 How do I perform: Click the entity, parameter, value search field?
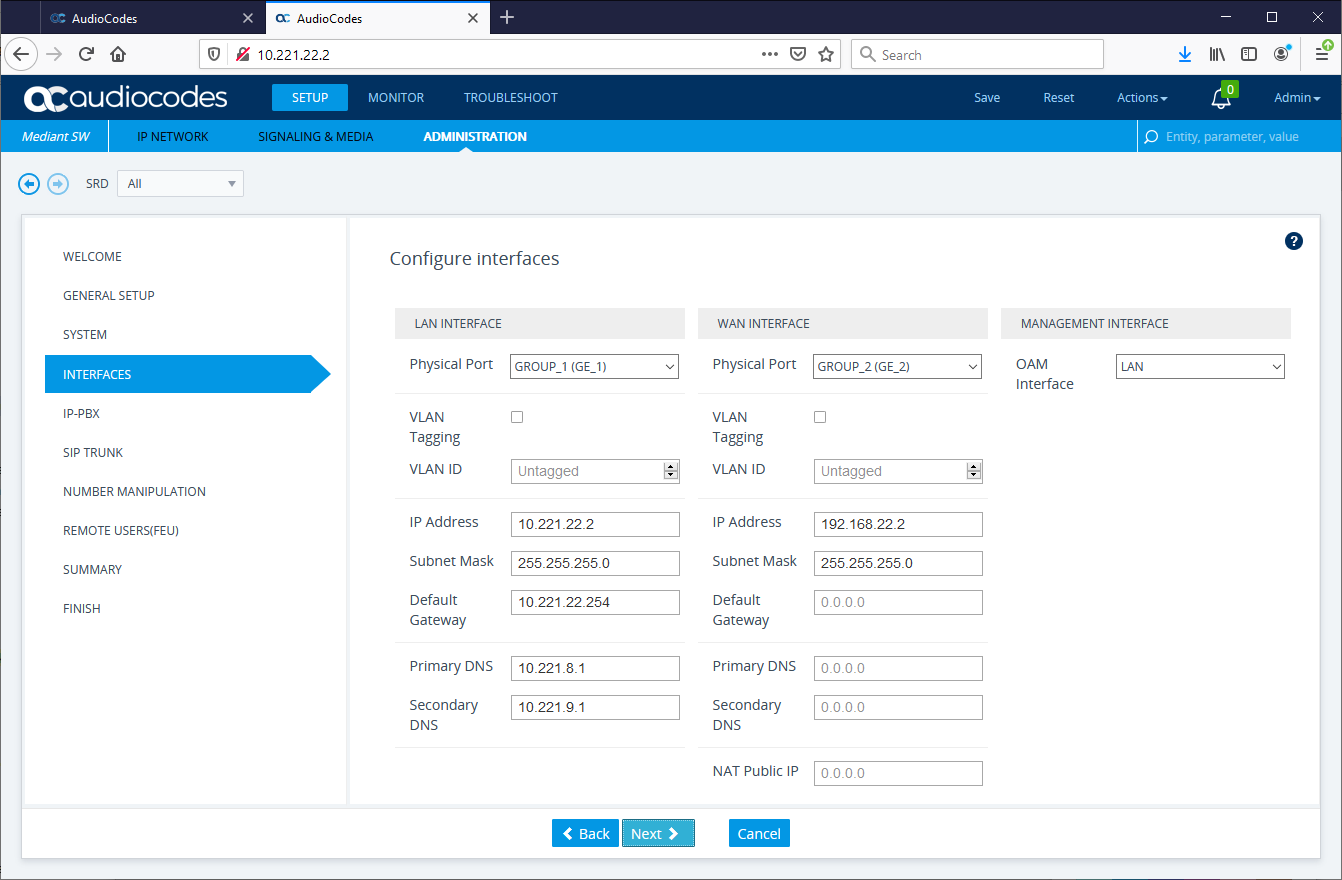[1237, 137]
